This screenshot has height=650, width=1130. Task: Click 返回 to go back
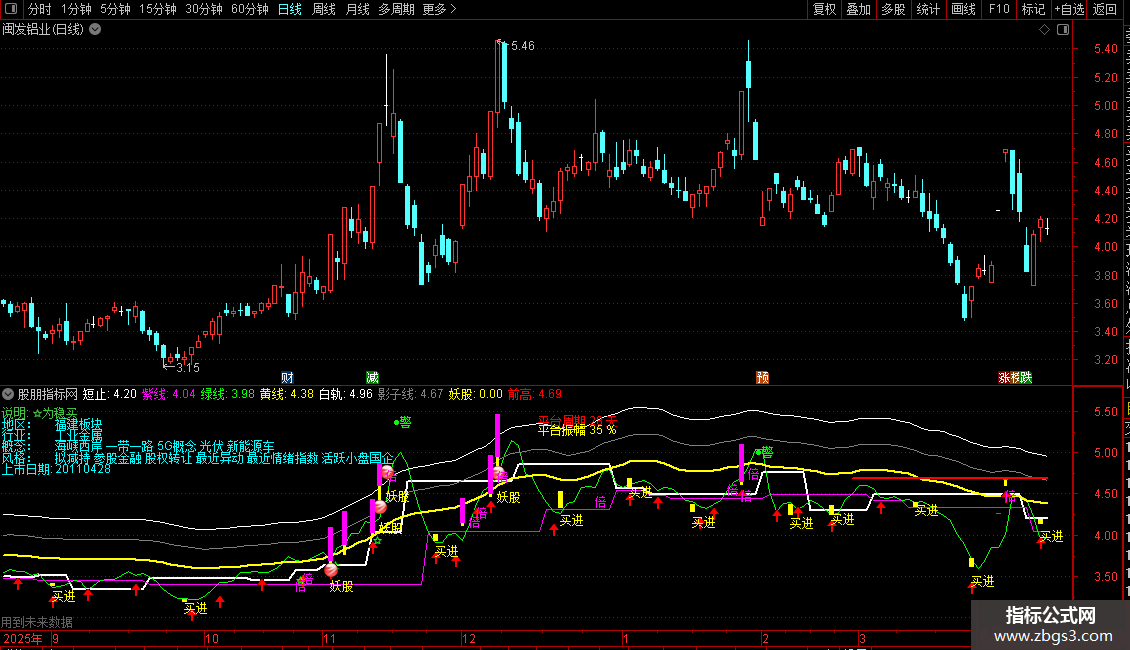coord(1105,9)
